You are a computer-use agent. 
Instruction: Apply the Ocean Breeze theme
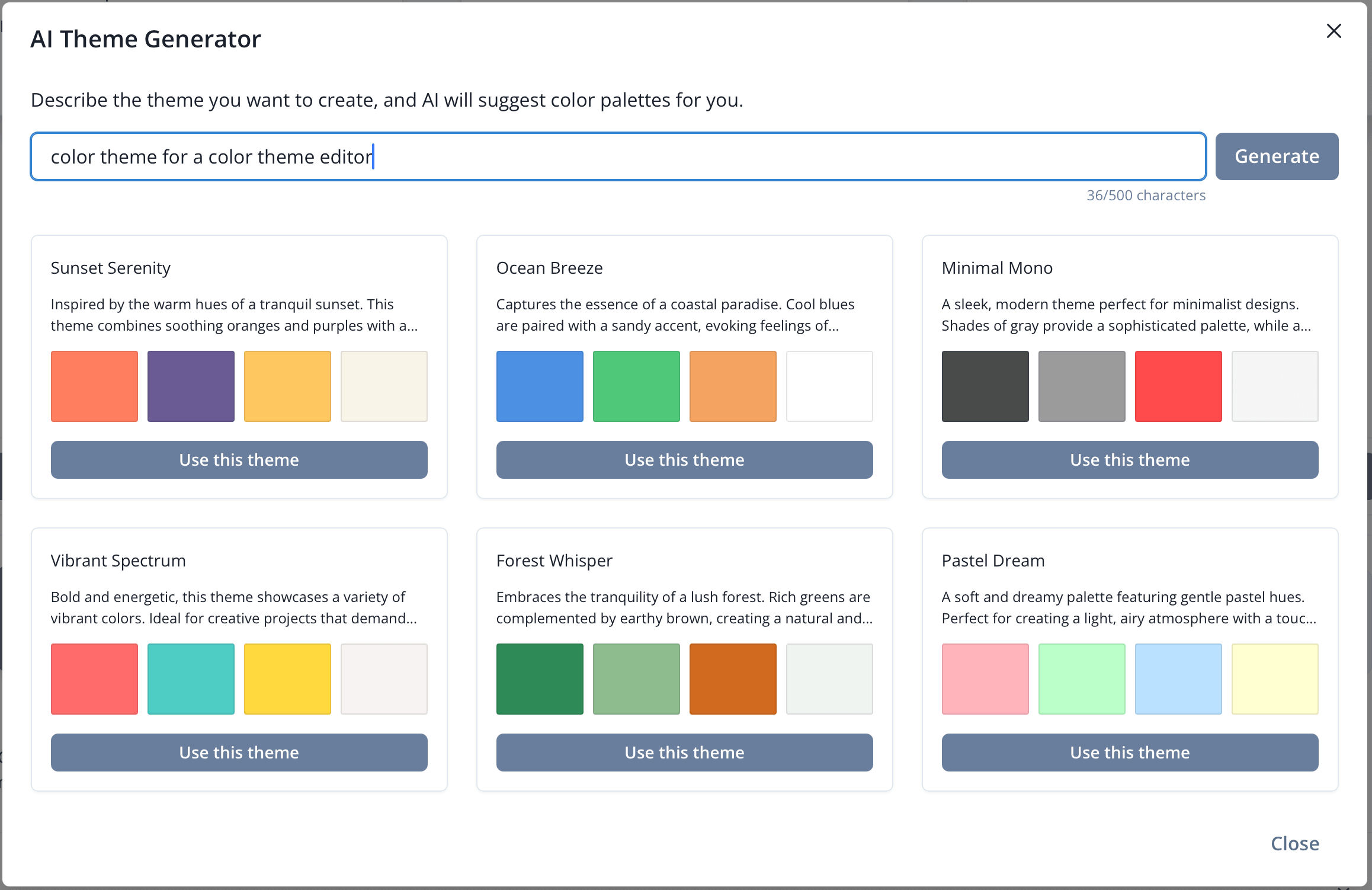[x=684, y=460]
